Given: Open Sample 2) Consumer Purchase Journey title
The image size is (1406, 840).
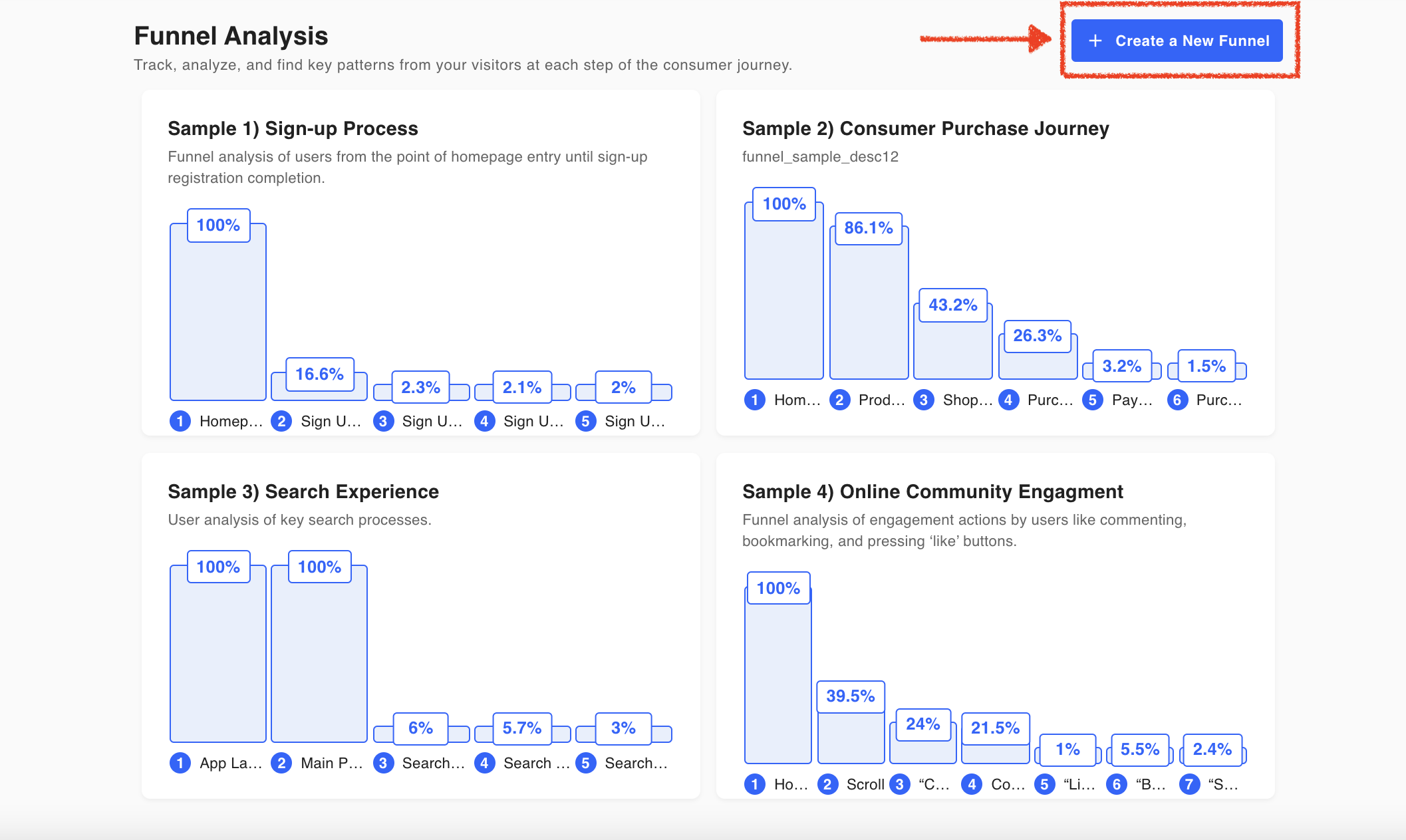Looking at the screenshot, I should click(x=925, y=128).
